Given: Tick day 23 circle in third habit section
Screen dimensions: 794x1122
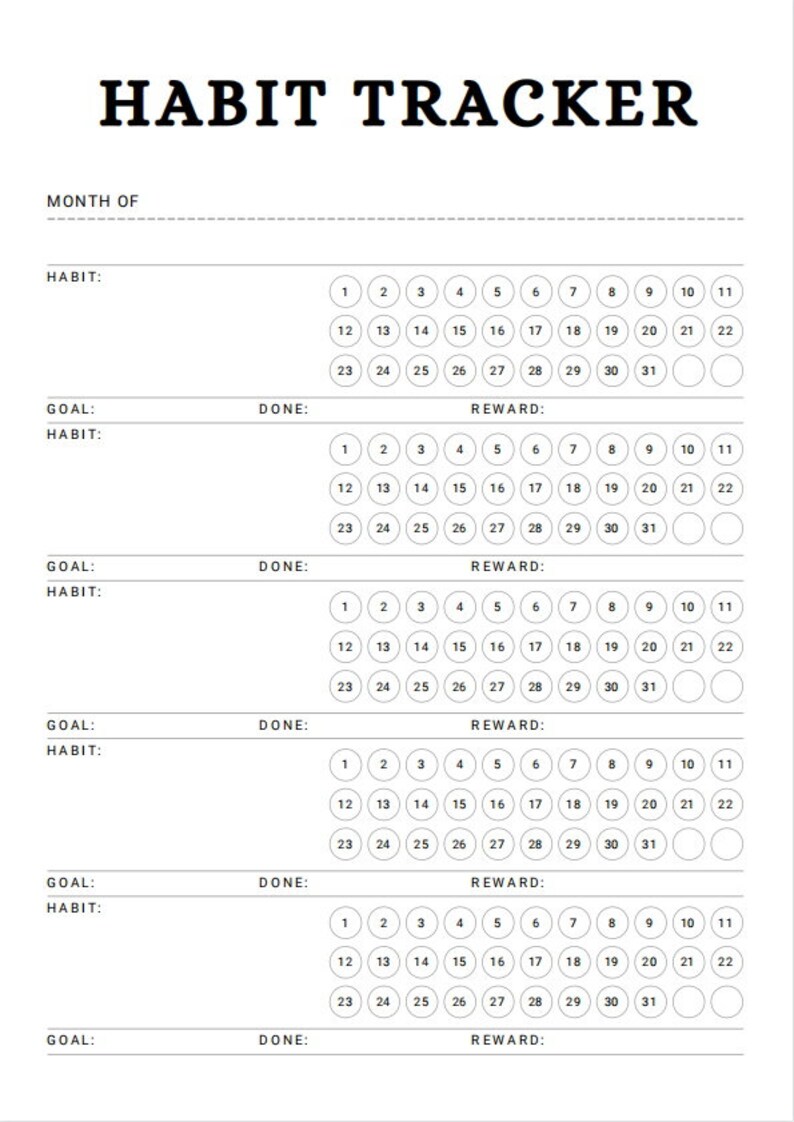Looking at the screenshot, I should [345, 686].
